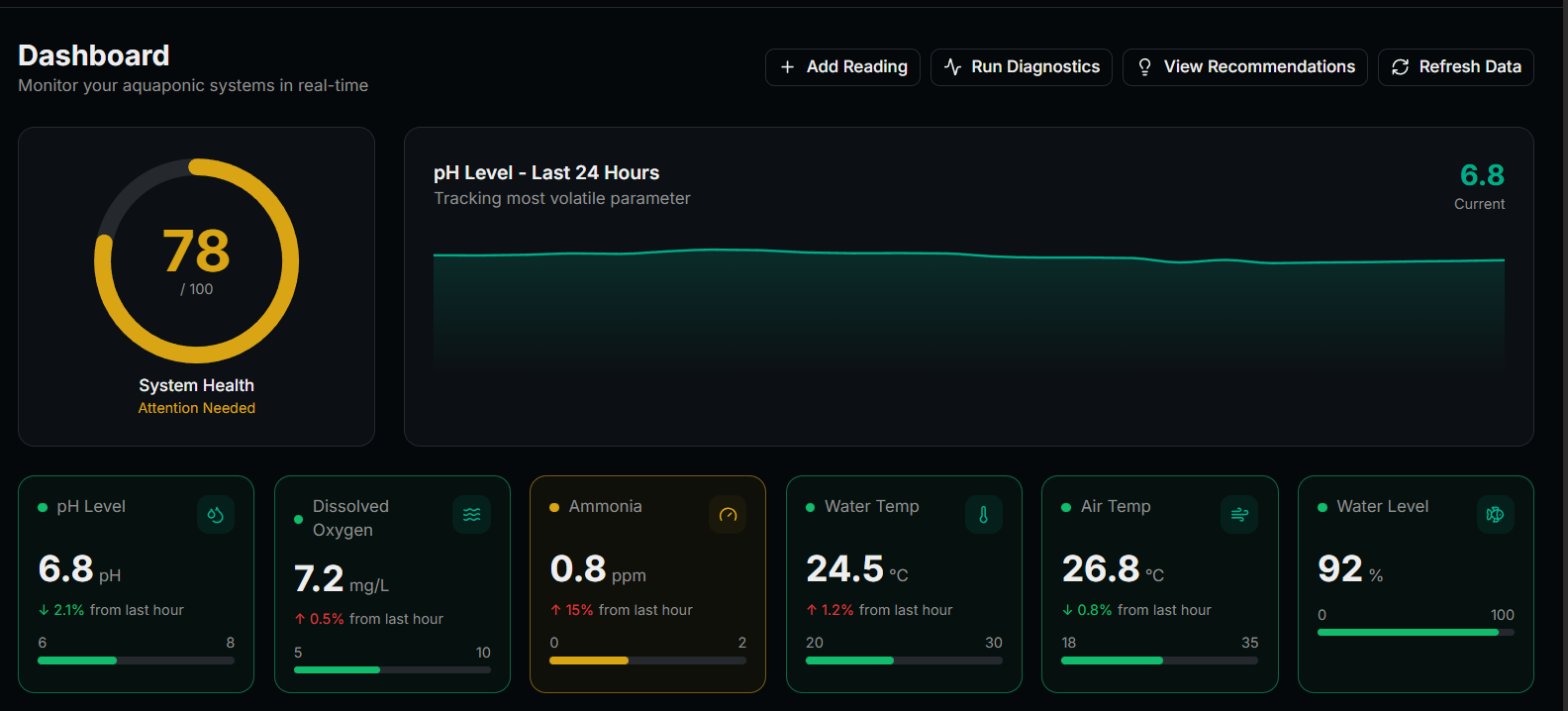Click the wind icon on Air Temp card
Screen dimensions: 1568x711
pyautogui.click(x=1239, y=515)
